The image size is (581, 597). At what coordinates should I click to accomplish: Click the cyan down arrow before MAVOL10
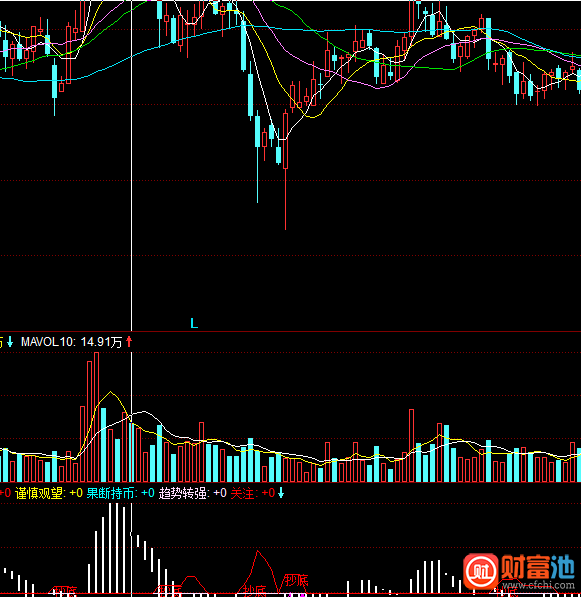click(x=10, y=342)
